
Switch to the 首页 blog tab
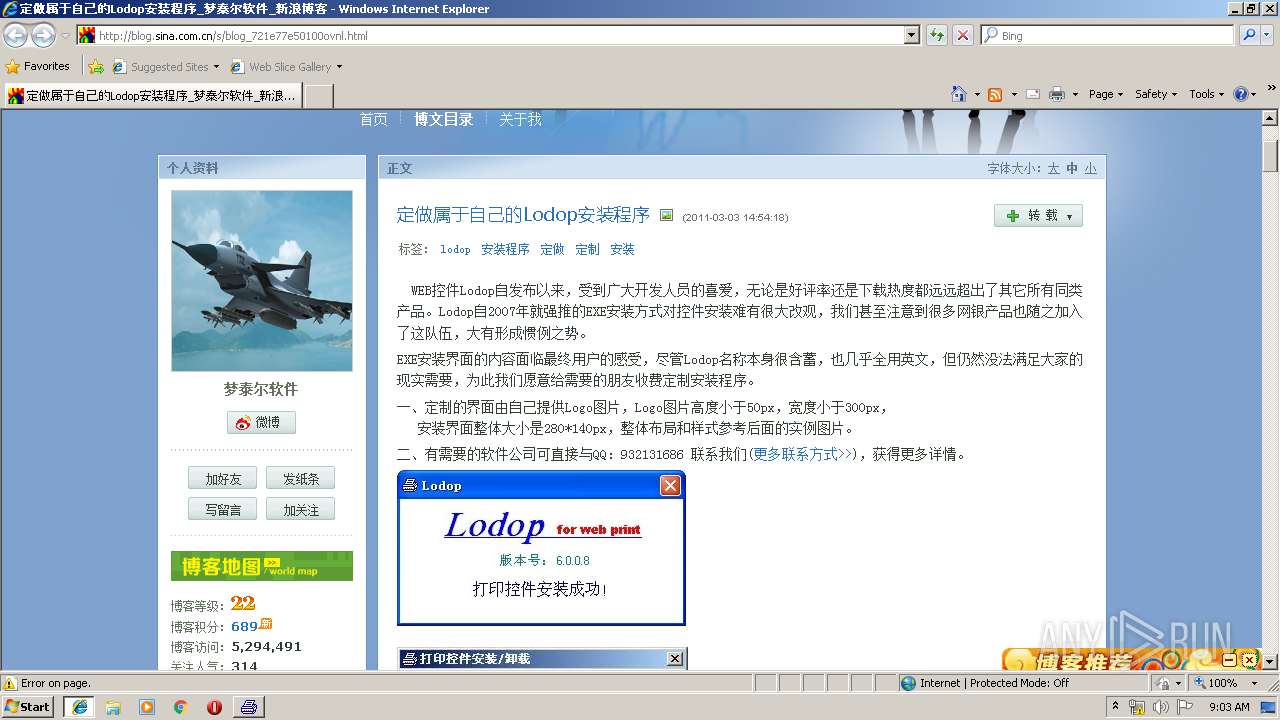pos(373,119)
